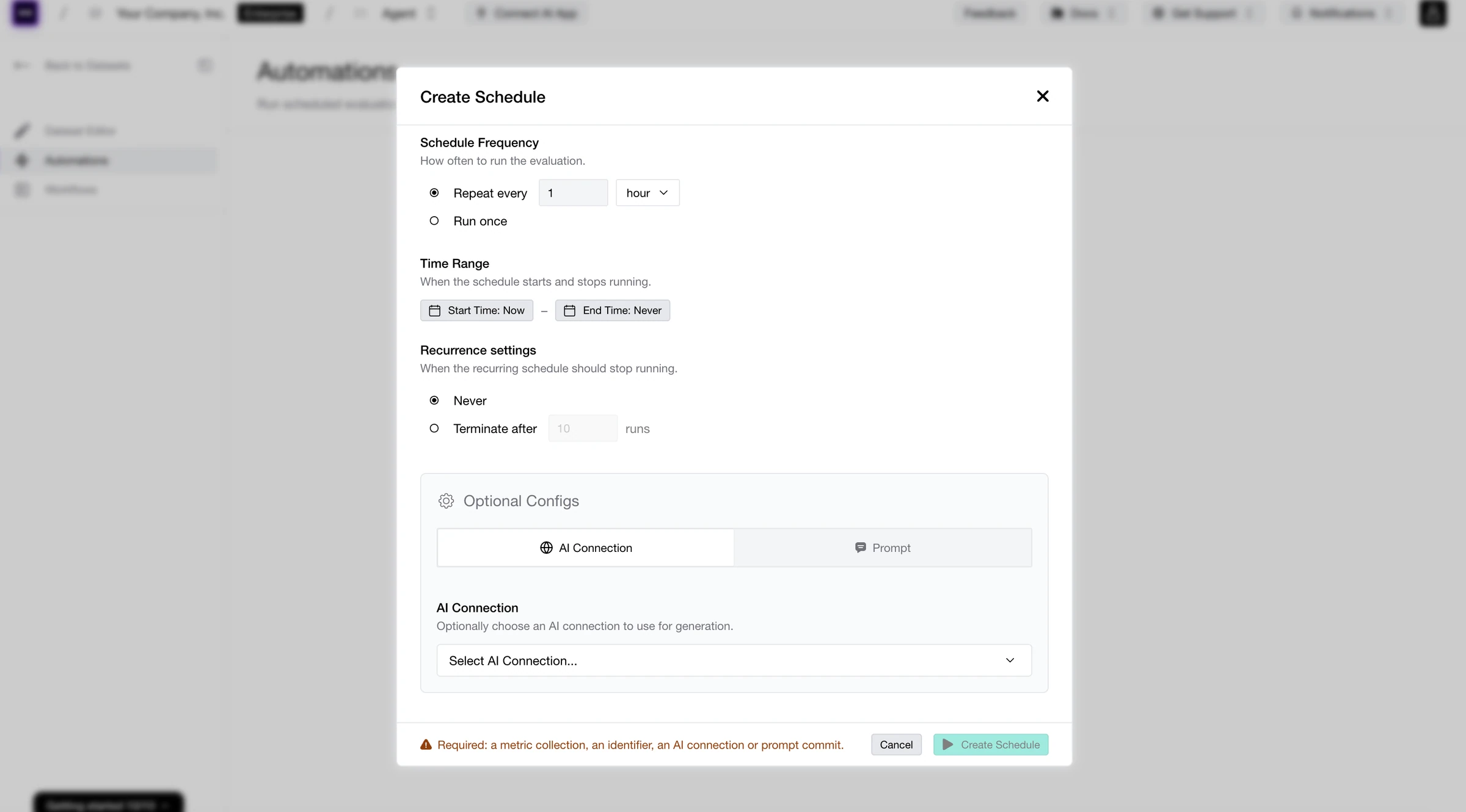The width and height of the screenshot is (1466, 812).
Task: Click the warning triangle icon
Action: (x=426, y=745)
